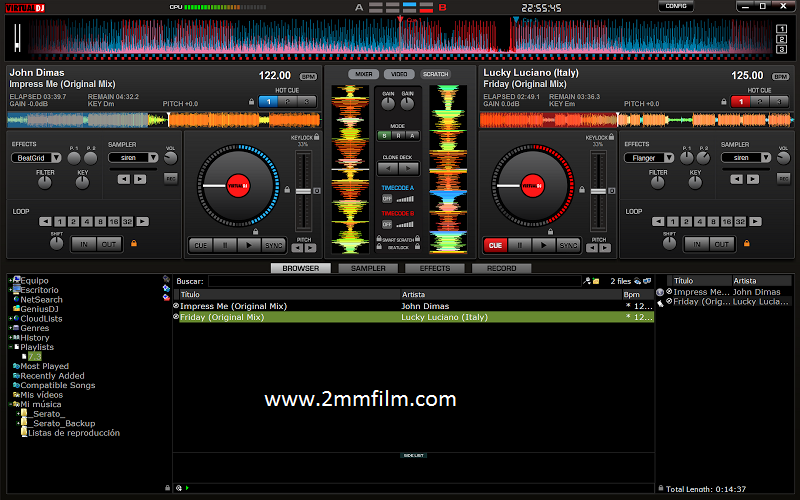This screenshot has width=800, height=500.
Task: Toggle Timecode B OFF switch
Action: click(387, 224)
